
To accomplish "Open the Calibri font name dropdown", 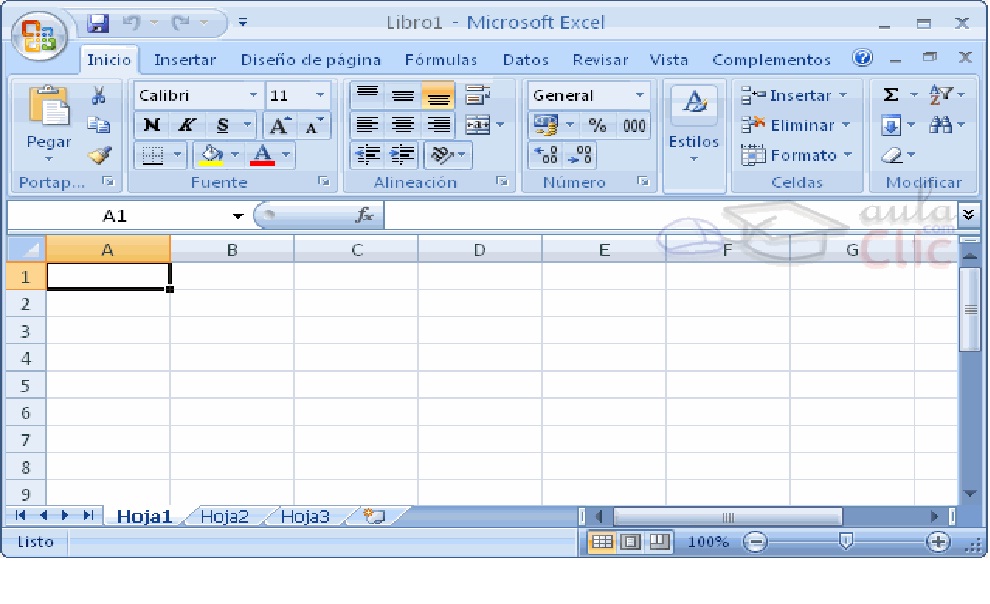I will tap(253, 95).
